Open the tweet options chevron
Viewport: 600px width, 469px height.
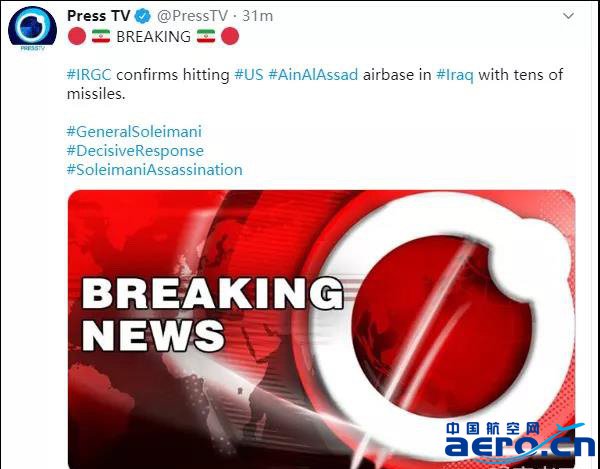tap(568, 16)
